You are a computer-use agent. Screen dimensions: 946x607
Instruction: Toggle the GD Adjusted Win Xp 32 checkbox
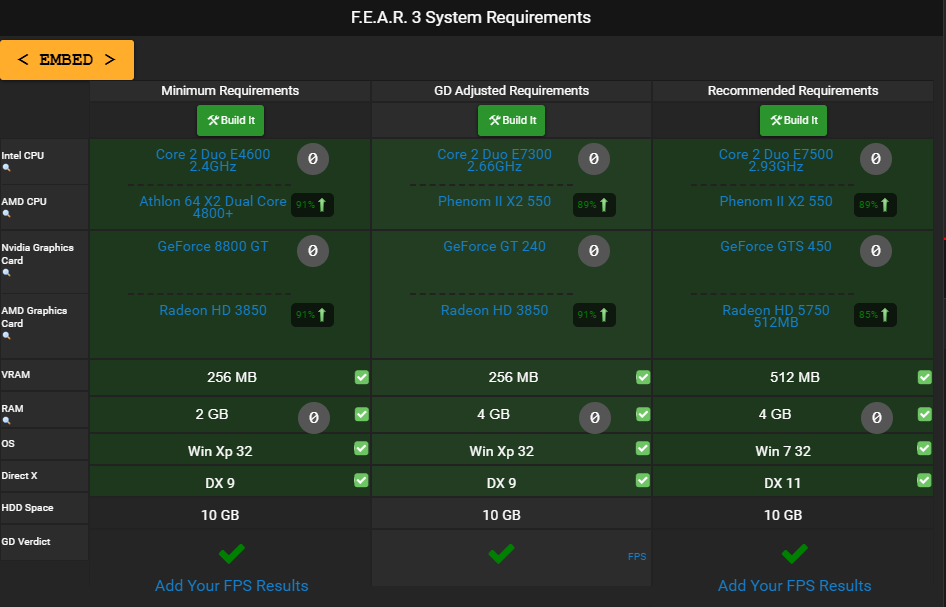pos(643,449)
